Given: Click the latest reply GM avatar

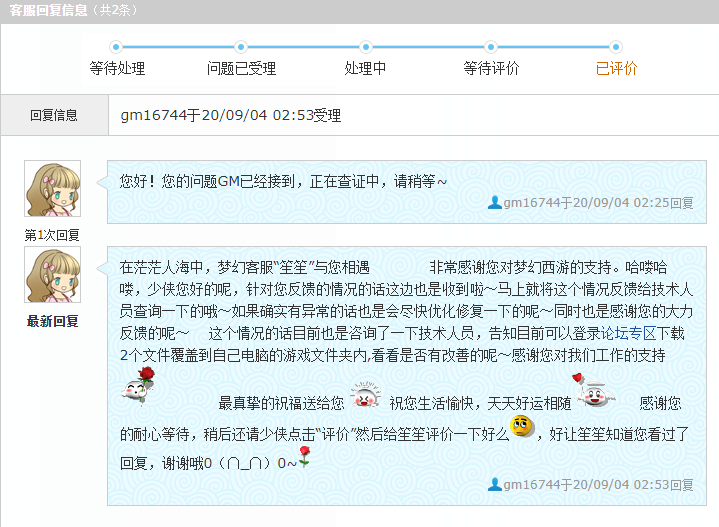Looking at the screenshot, I should pyautogui.click(x=53, y=275).
